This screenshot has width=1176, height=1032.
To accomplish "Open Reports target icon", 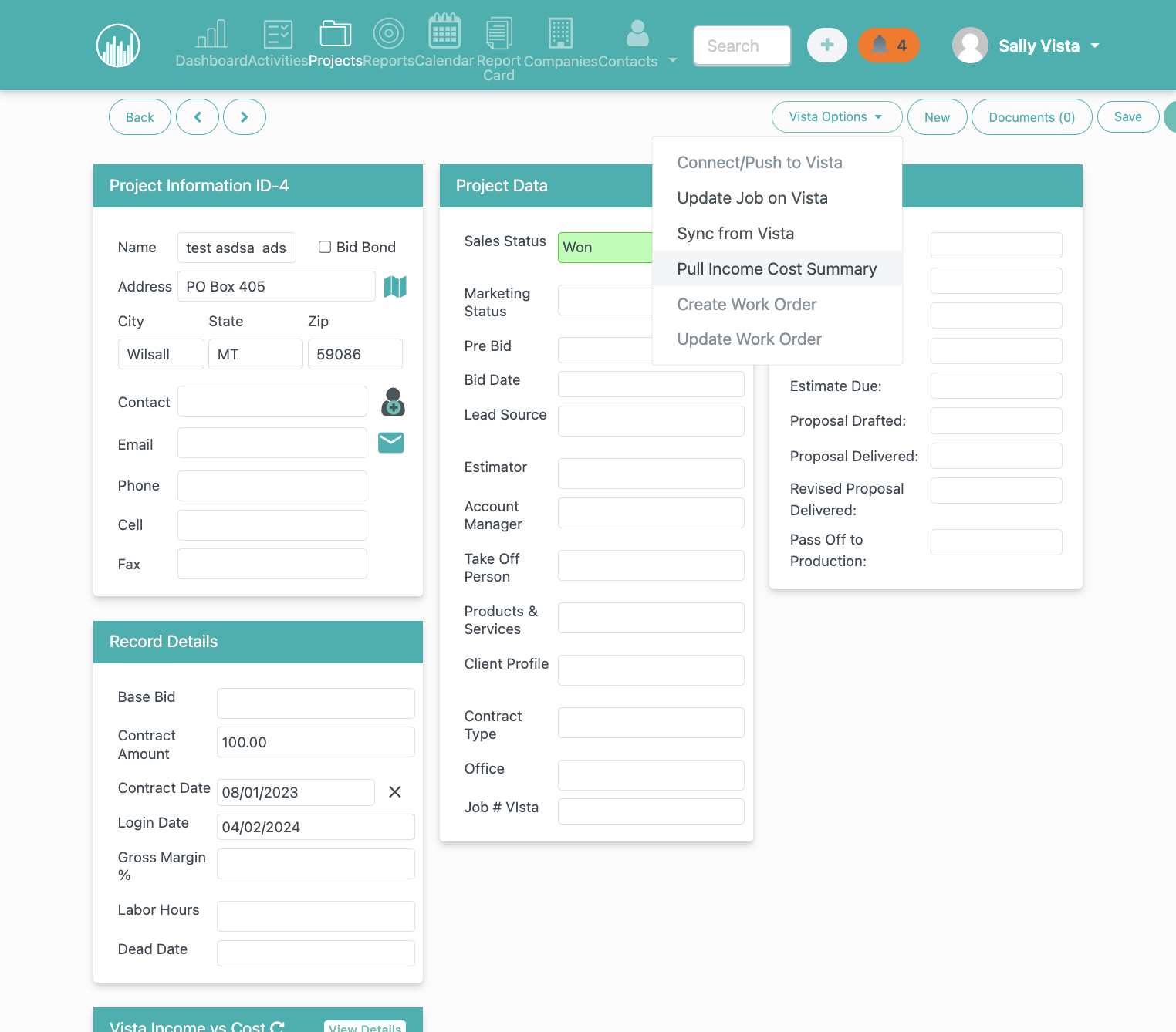I will tap(389, 33).
